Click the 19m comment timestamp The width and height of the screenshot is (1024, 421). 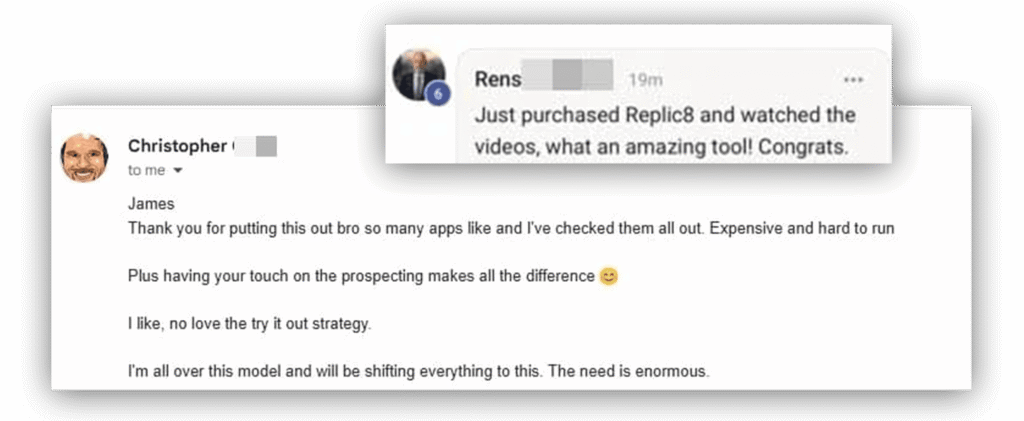(645, 80)
